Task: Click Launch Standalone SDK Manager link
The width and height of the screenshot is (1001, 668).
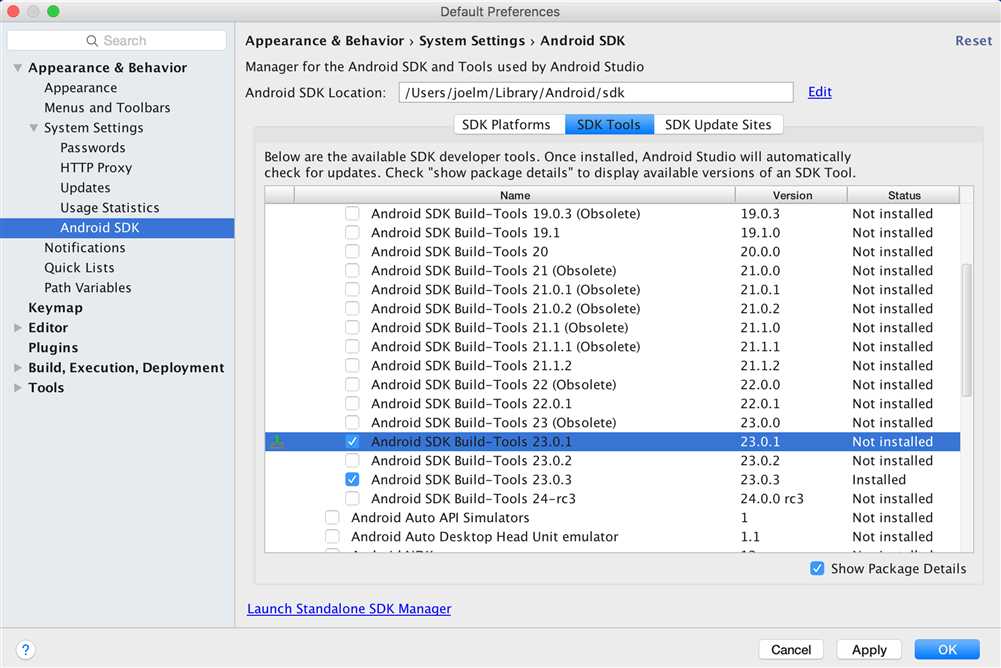Action: point(349,609)
